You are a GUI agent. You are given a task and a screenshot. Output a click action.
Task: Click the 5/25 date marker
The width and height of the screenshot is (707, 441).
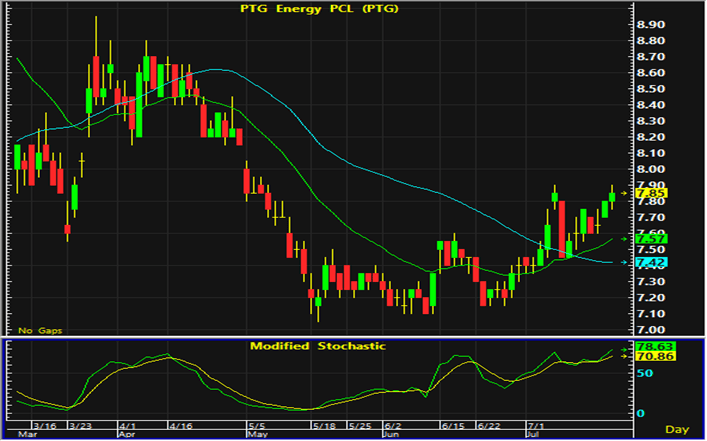[x=359, y=426]
